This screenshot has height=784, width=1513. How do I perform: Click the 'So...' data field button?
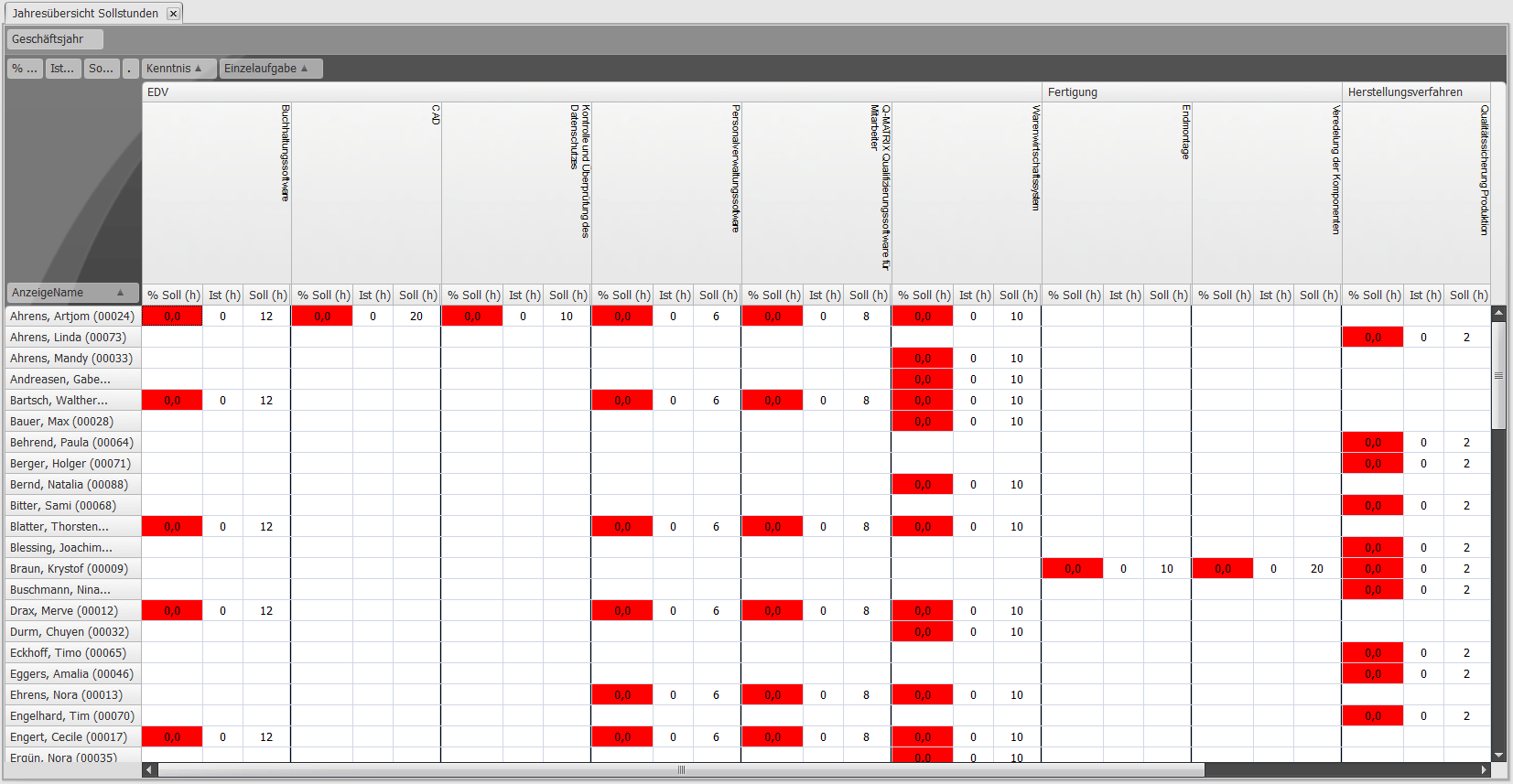pos(102,69)
